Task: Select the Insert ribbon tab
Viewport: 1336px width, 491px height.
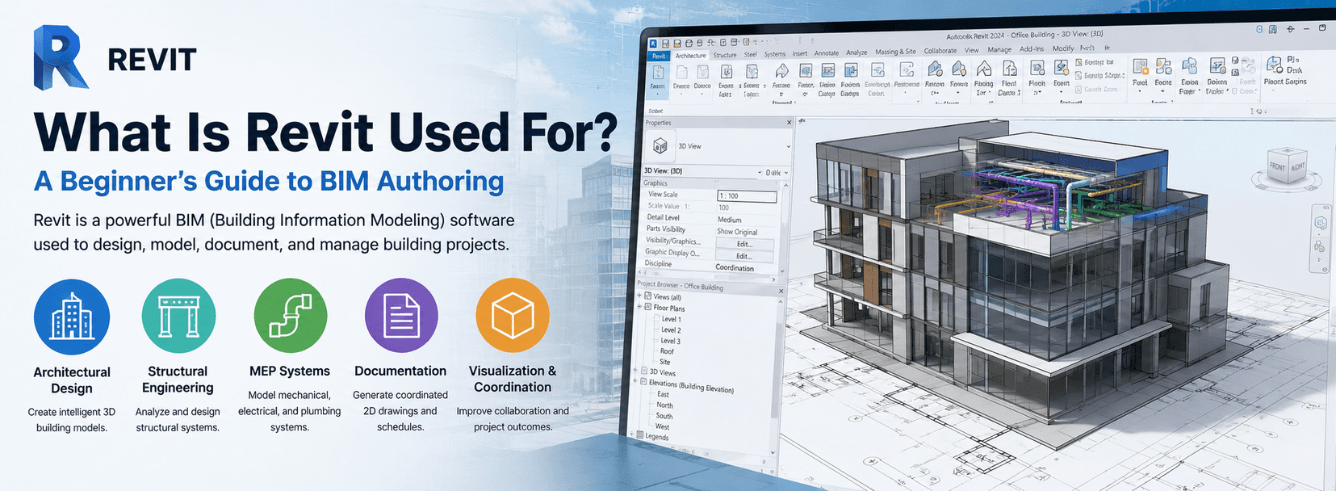Action: [x=800, y=54]
